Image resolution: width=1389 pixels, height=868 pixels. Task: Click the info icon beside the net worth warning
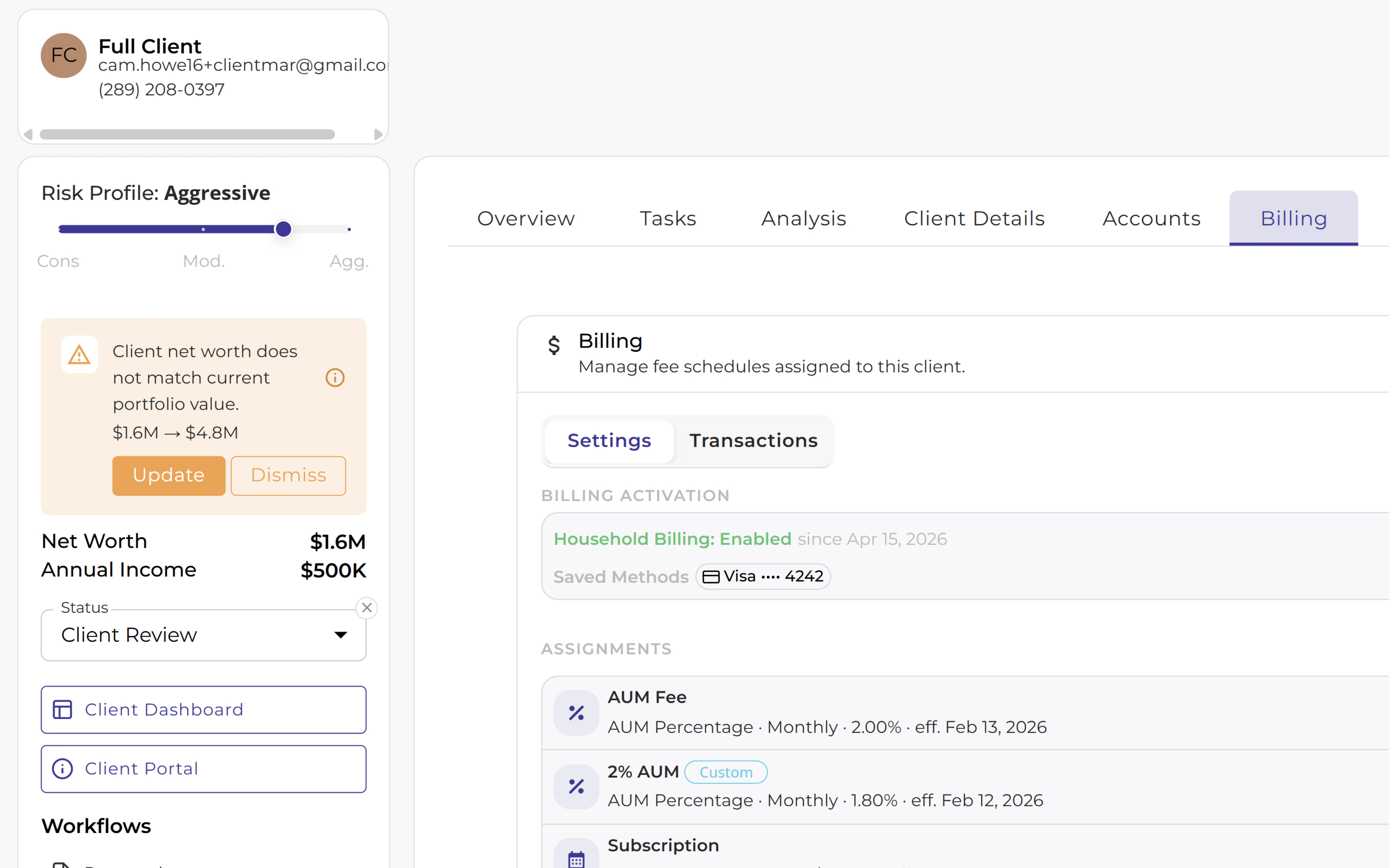[x=335, y=377]
